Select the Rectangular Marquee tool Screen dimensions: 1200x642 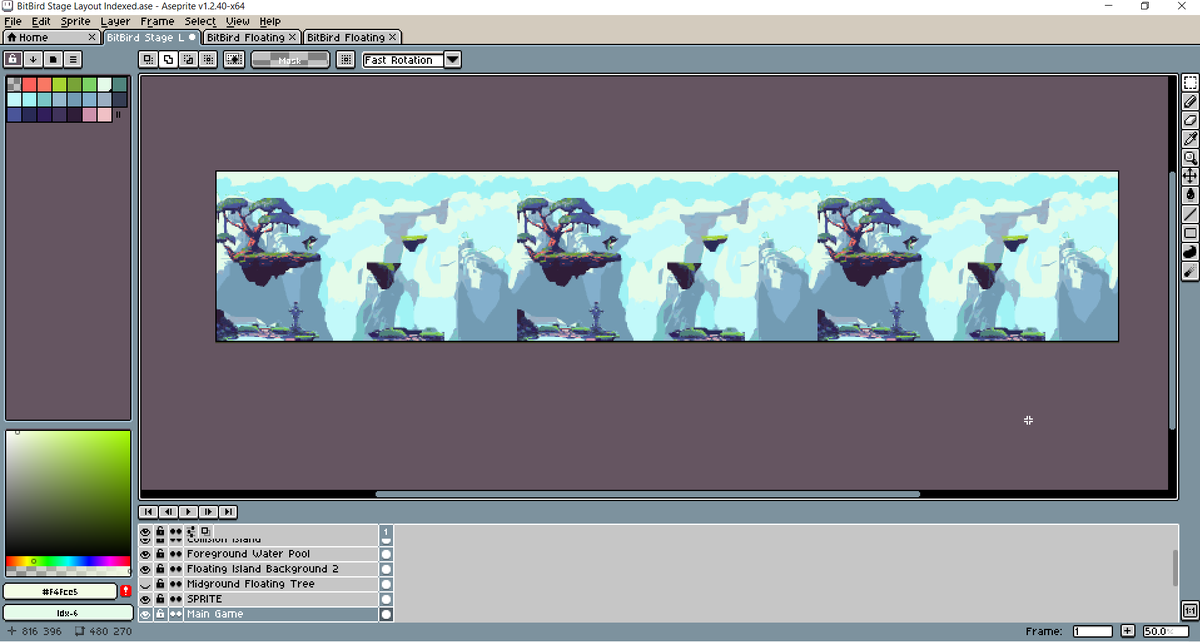point(1190,82)
